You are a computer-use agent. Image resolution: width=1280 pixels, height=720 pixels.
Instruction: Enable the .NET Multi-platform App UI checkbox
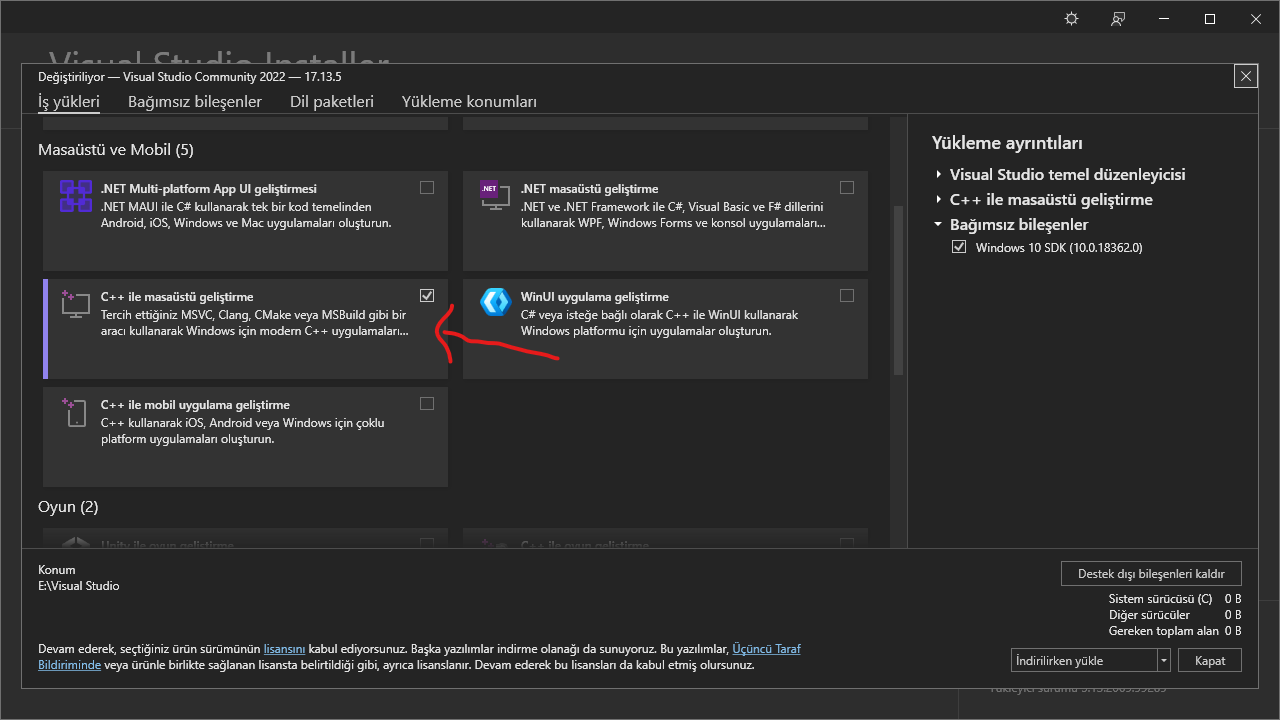point(427,187)
